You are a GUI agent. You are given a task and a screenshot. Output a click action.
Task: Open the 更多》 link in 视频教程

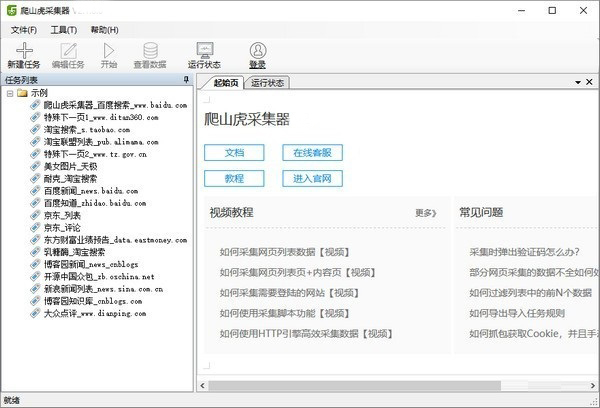coord(426,213)
